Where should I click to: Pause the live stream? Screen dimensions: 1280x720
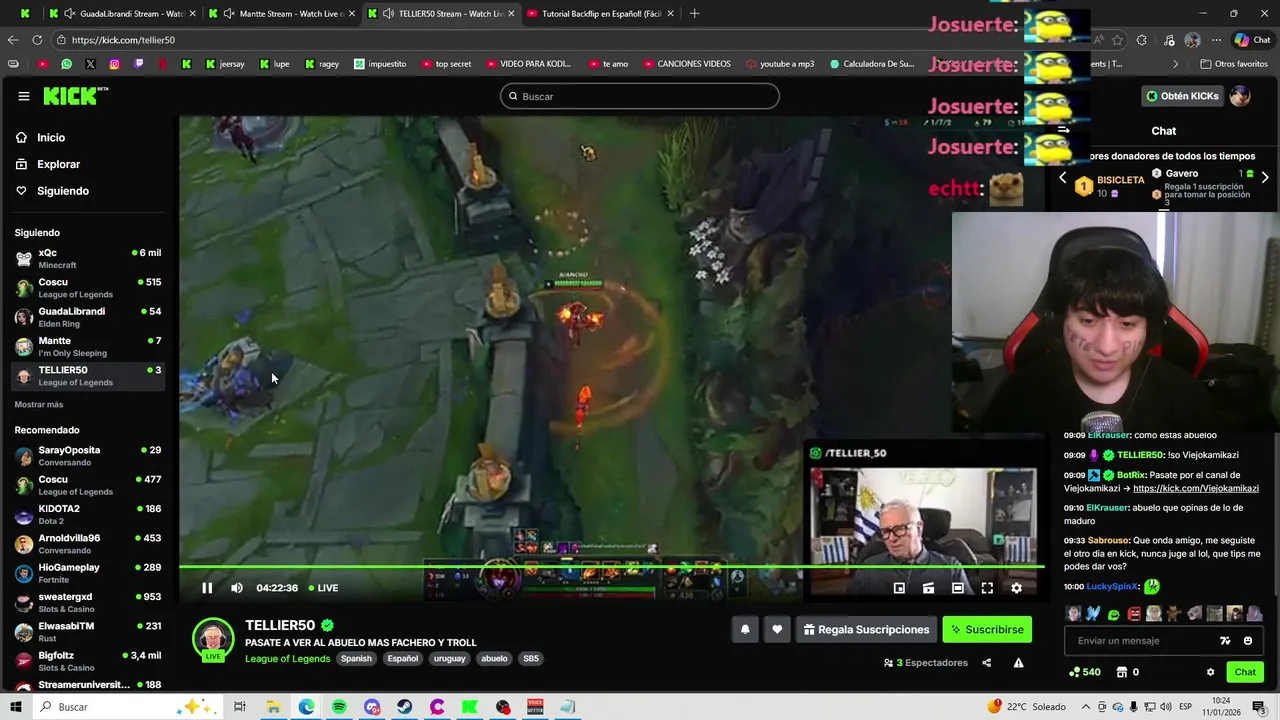[207, 588]
